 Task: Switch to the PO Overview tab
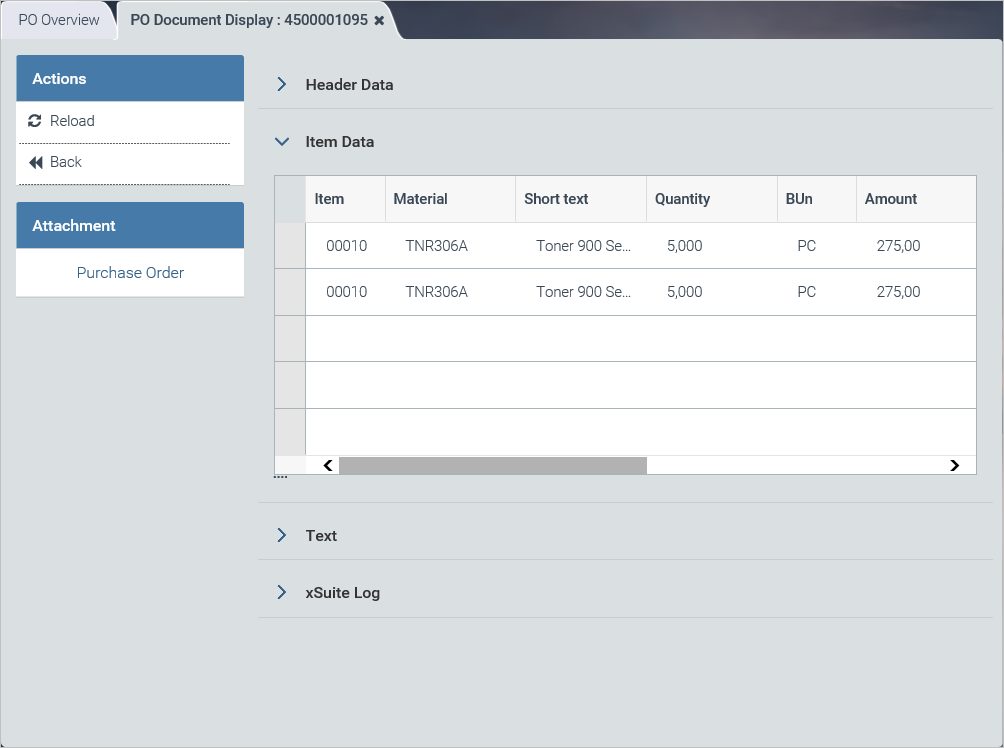click(x=59, y=20)
